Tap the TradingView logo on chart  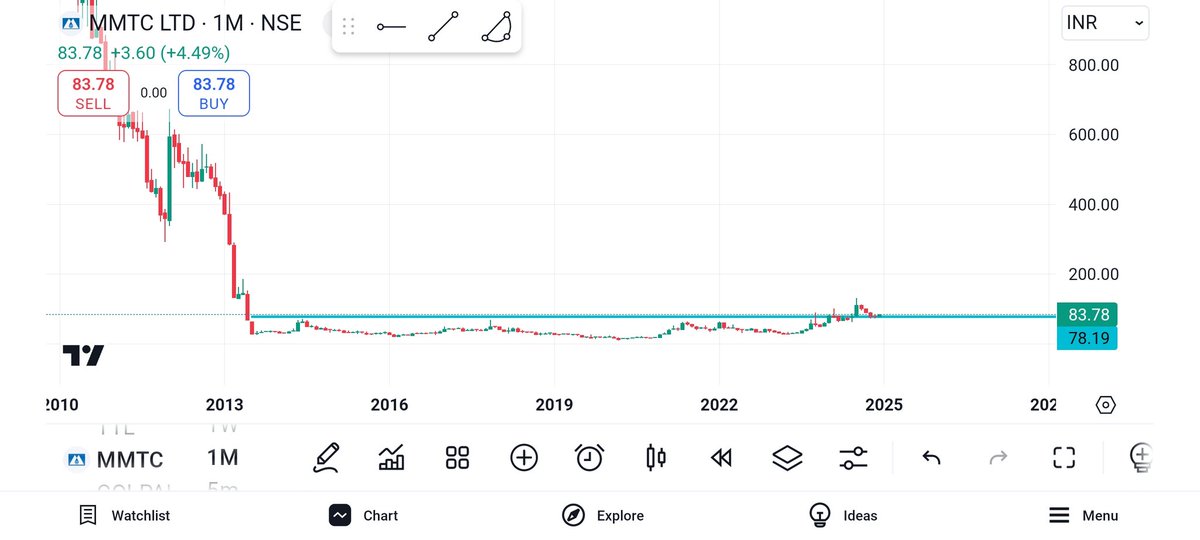pos(84,356)
